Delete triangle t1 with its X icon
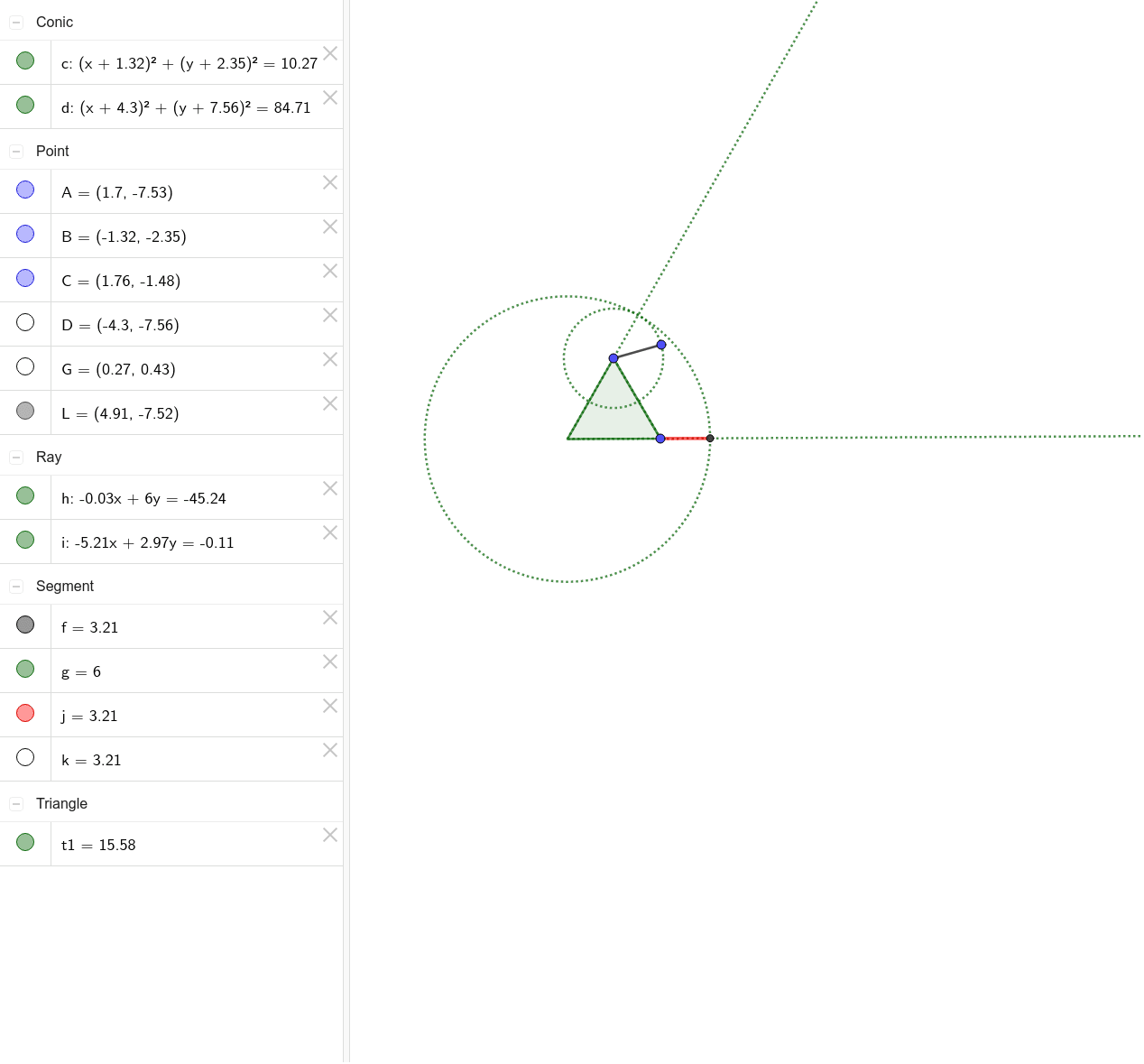Image resolution: width=1144 pixels, height=1064 pixels. point(330,835)
